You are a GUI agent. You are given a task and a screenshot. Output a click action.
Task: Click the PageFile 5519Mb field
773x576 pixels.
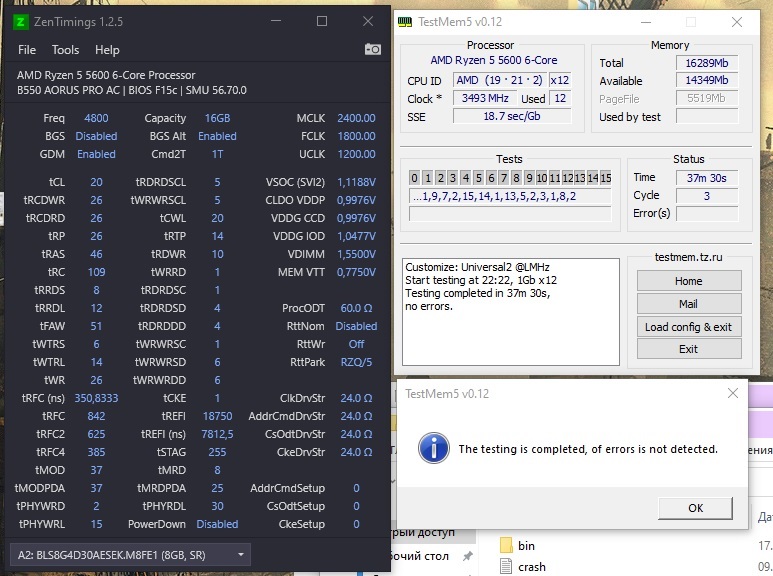[707, 98]
